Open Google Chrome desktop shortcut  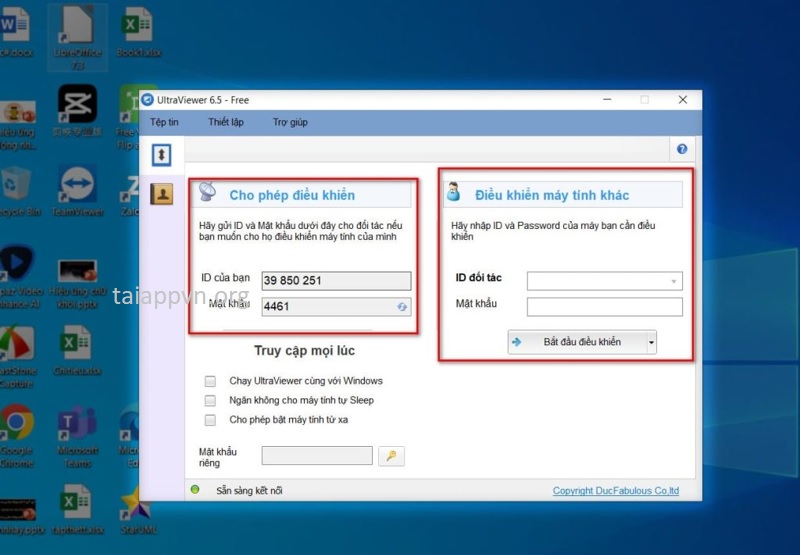(x=17, y=424)
